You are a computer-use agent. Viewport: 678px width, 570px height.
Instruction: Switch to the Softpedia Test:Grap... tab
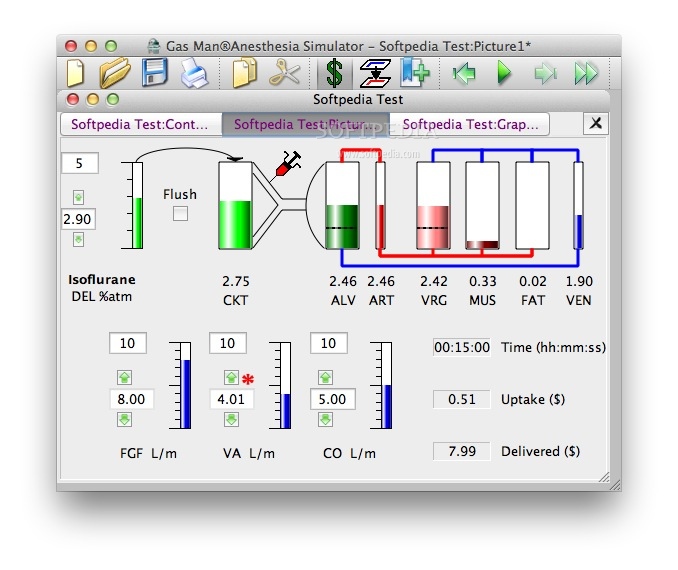(x=475, y=125)
